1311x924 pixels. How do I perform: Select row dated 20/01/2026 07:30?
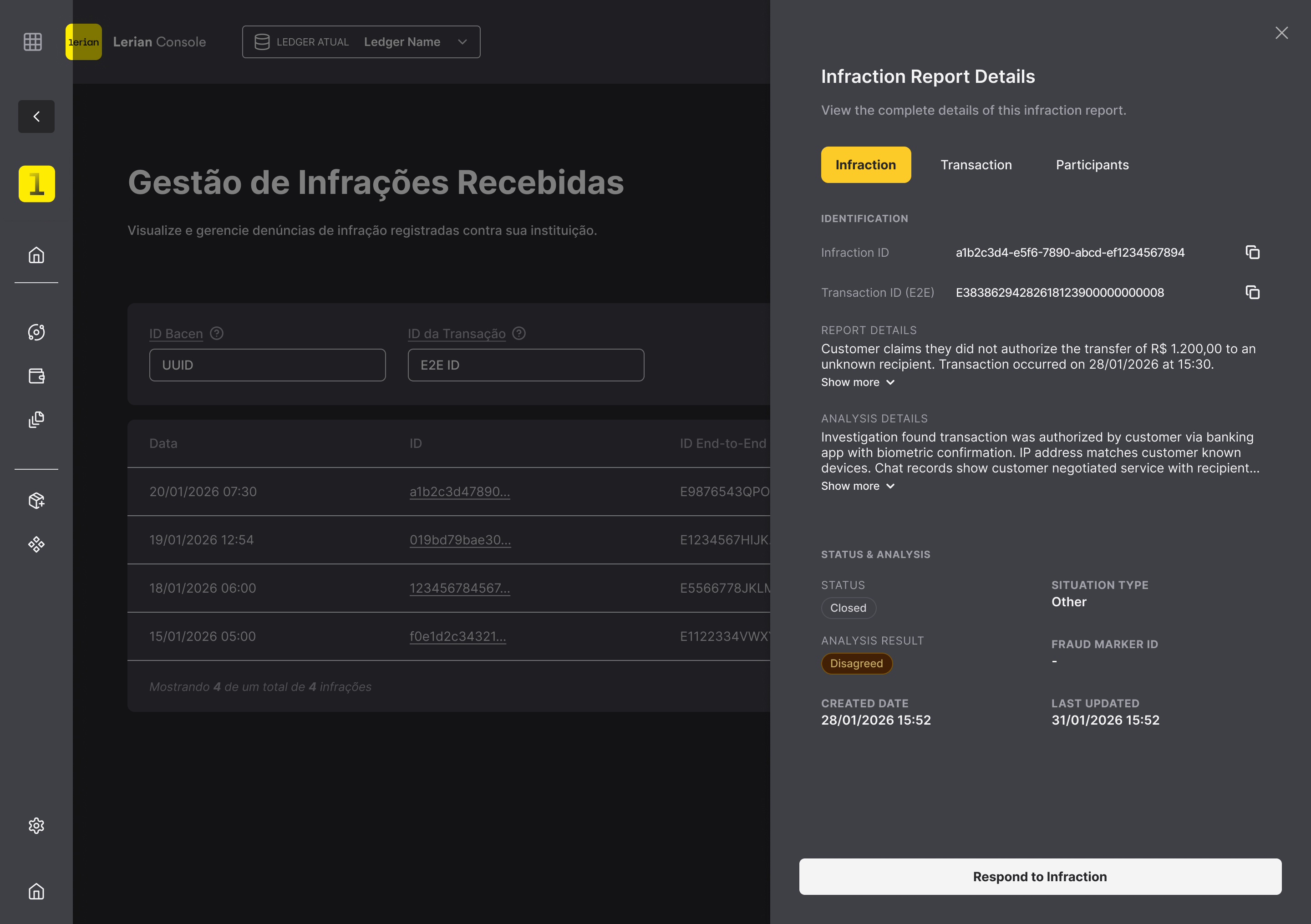coord(448,492)
